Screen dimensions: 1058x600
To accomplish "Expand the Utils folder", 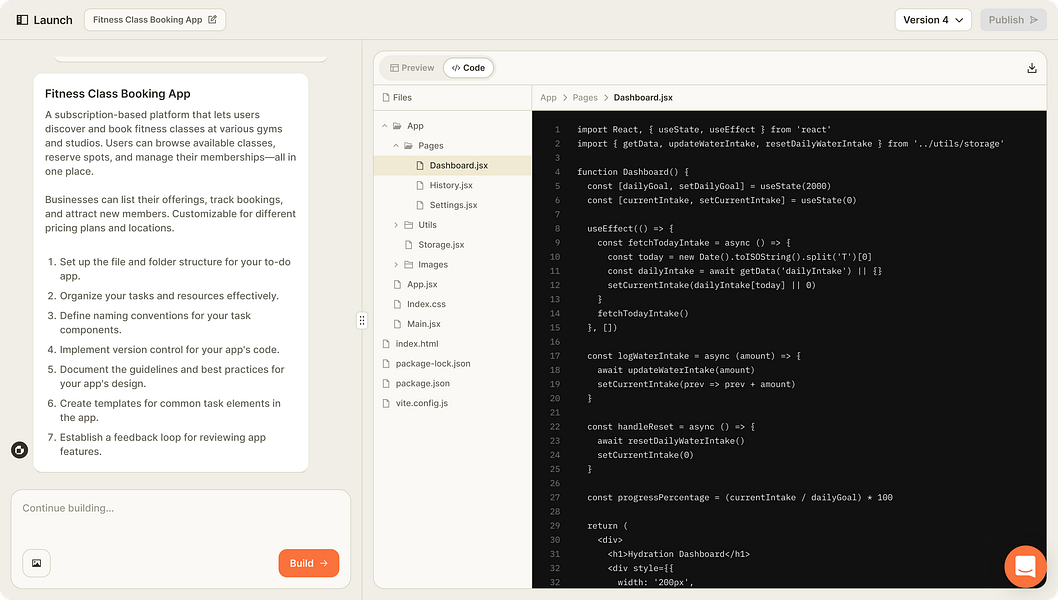I will pos(396,225).
